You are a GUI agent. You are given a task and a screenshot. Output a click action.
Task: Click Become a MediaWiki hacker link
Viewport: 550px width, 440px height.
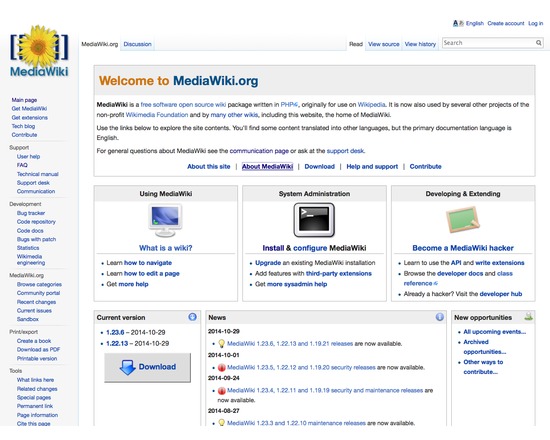pos(463,248)
